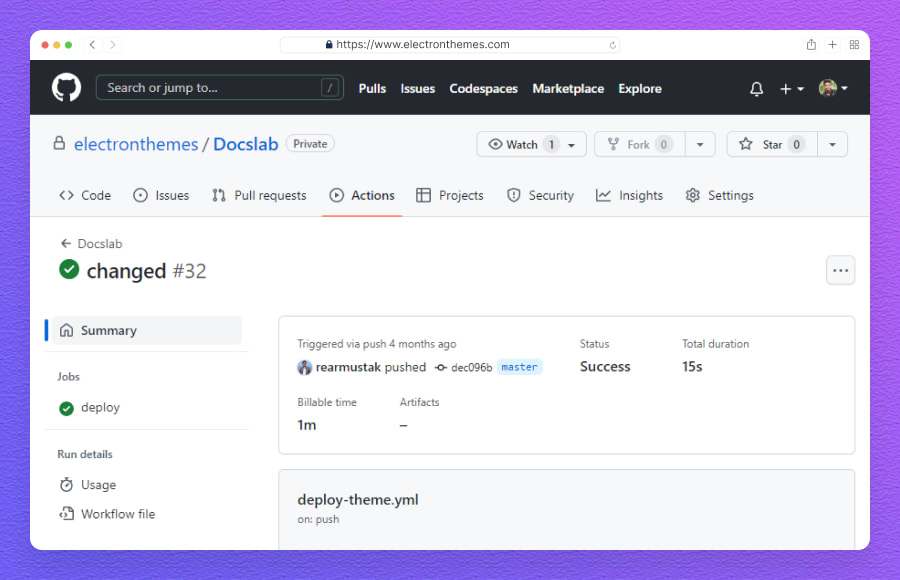Image resolution: width=900 pixels, height=580 pixels.
Task: Open the GitHub logo home link
Action: [67, 88]
